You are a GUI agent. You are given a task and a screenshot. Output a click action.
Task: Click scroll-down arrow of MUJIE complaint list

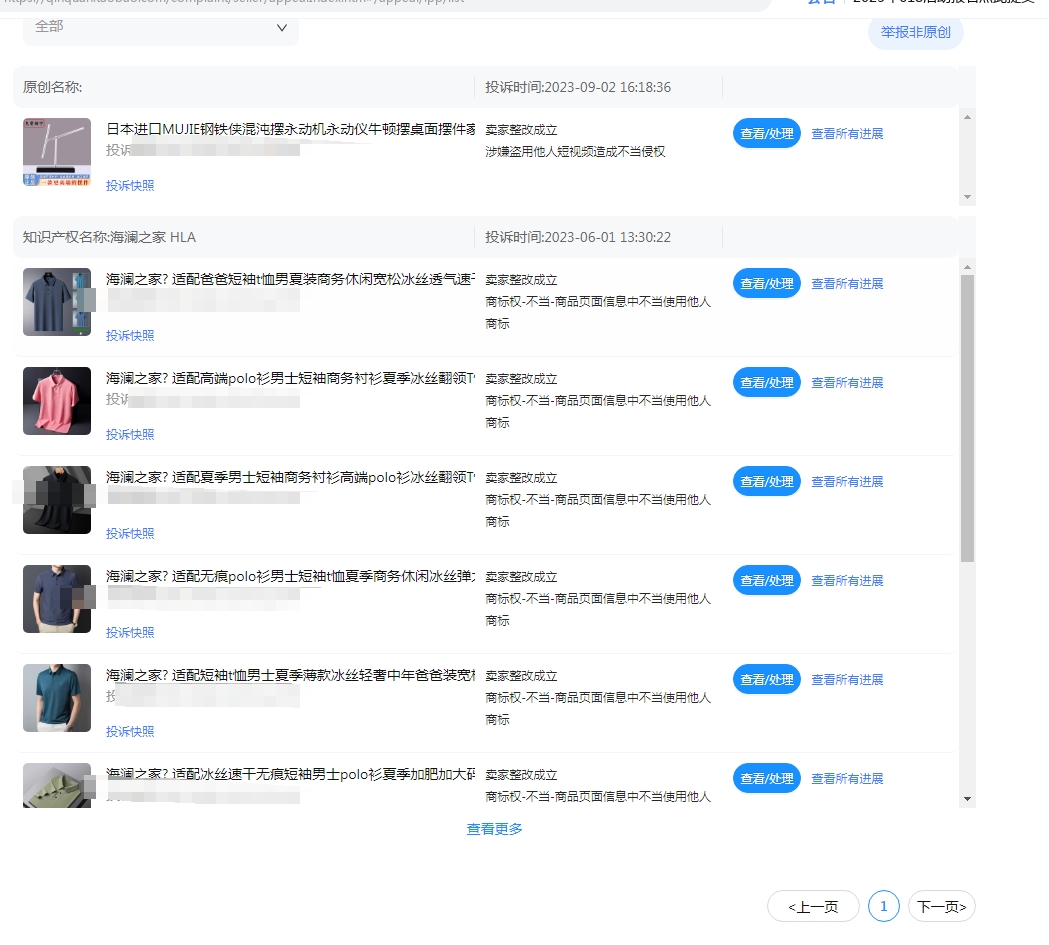pyautogui.click(x=967, y=197)
